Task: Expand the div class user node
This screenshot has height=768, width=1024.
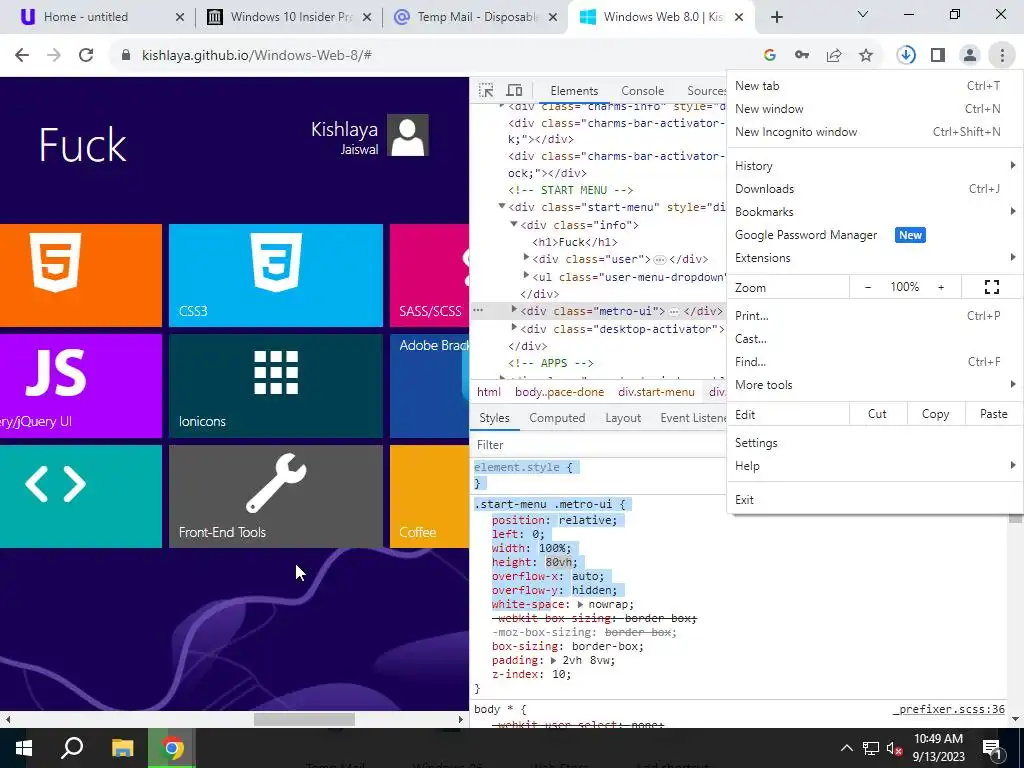Action: coord(526,258)
